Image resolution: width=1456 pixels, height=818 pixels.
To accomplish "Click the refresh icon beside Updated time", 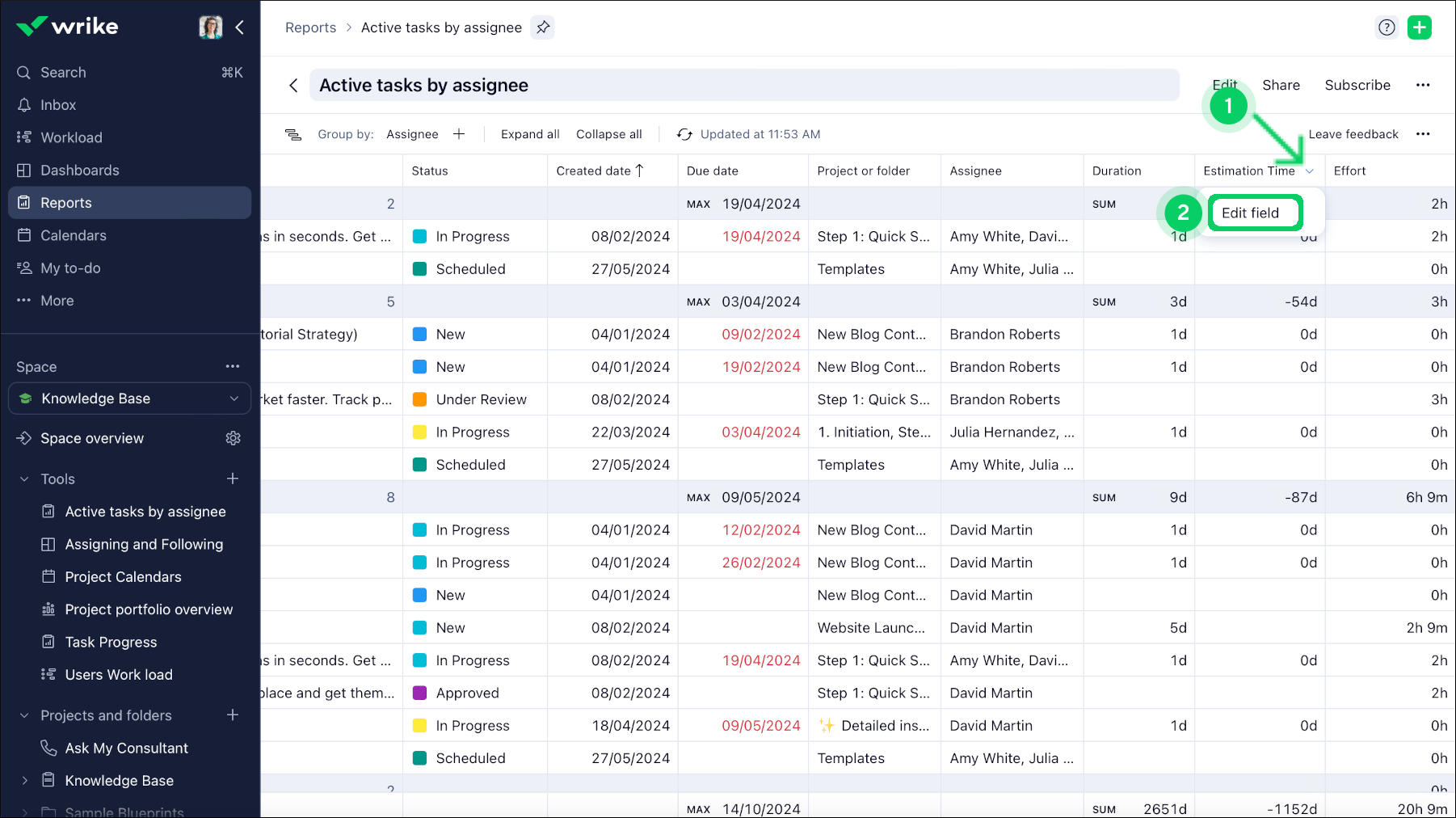I will [x=684, y=134].
